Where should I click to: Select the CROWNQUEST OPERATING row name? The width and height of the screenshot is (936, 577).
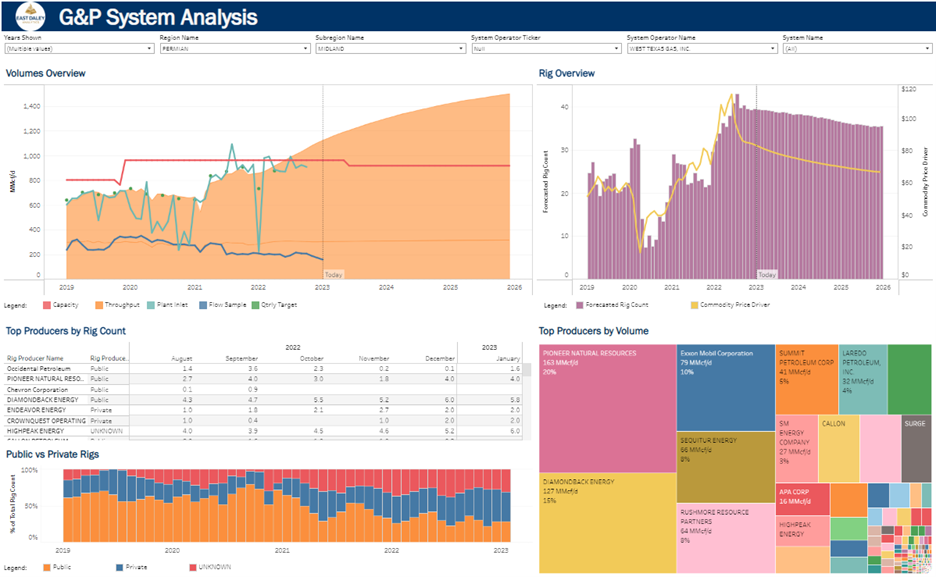click(x=46, y=421)
